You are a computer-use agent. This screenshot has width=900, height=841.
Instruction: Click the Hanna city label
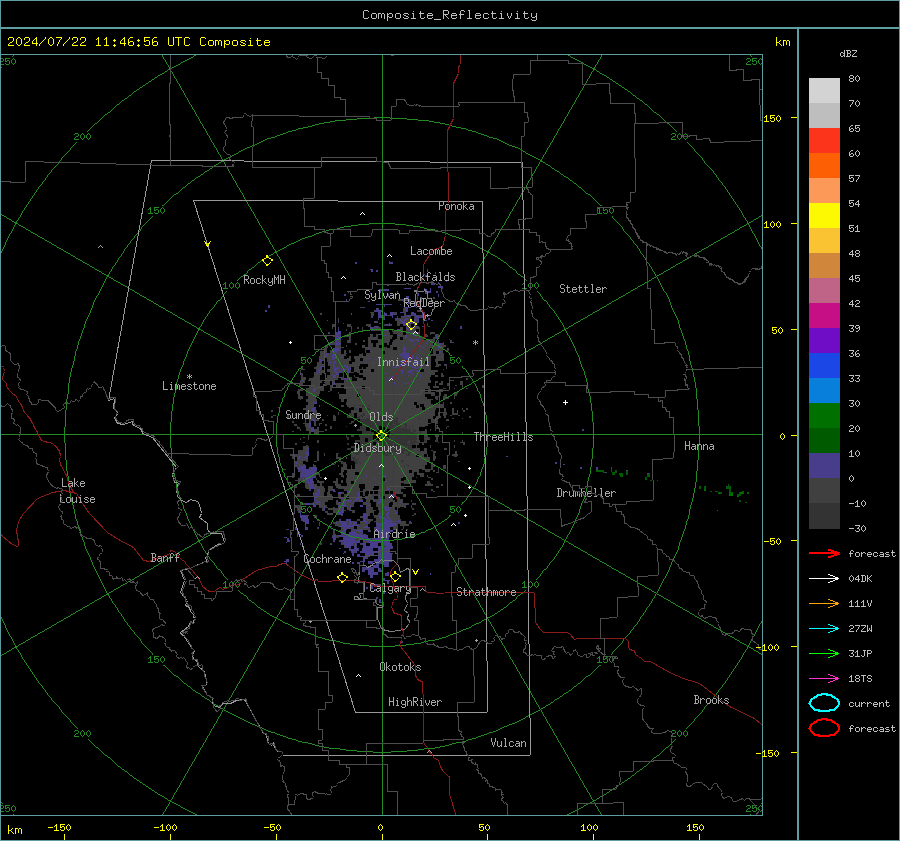pos(699,446)
